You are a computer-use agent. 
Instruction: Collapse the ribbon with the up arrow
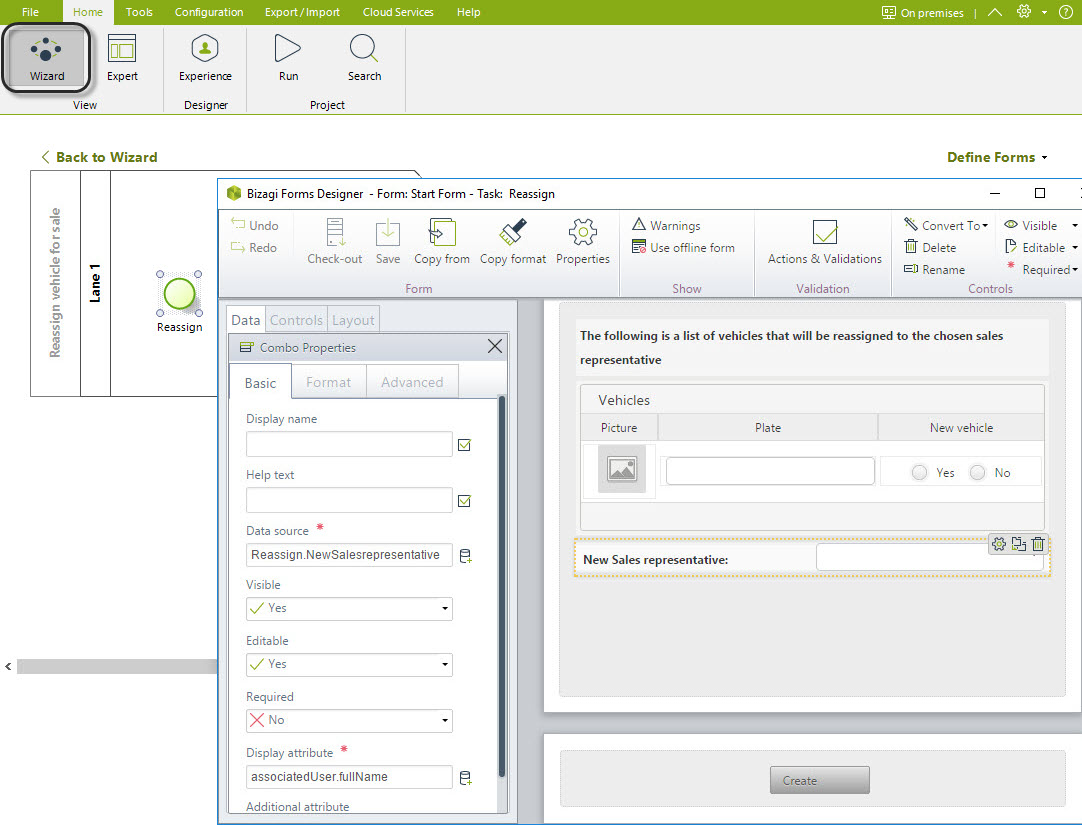(x=995, y=12)
